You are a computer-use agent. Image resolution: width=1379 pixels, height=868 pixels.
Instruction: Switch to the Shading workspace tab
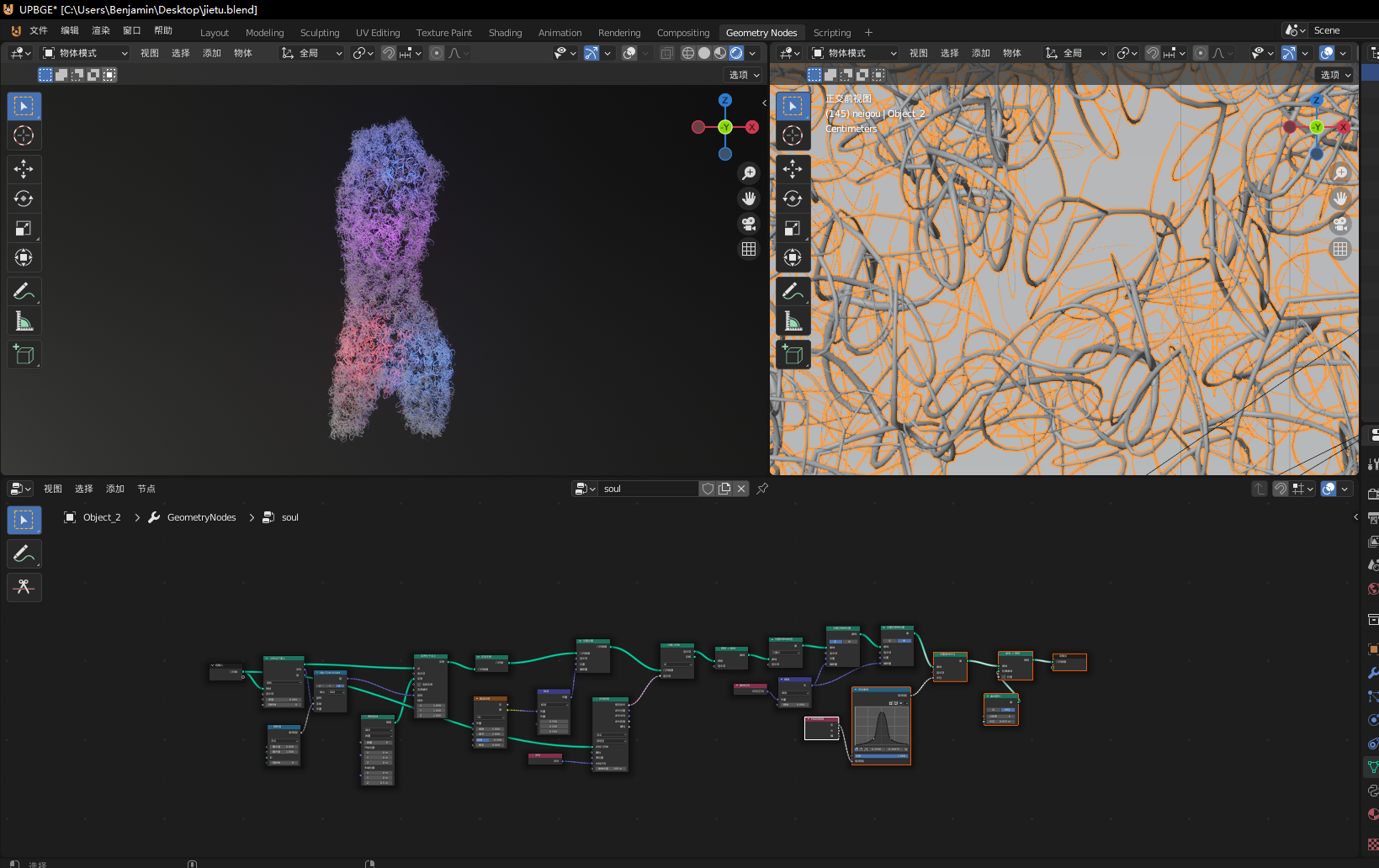click(505, 33)
